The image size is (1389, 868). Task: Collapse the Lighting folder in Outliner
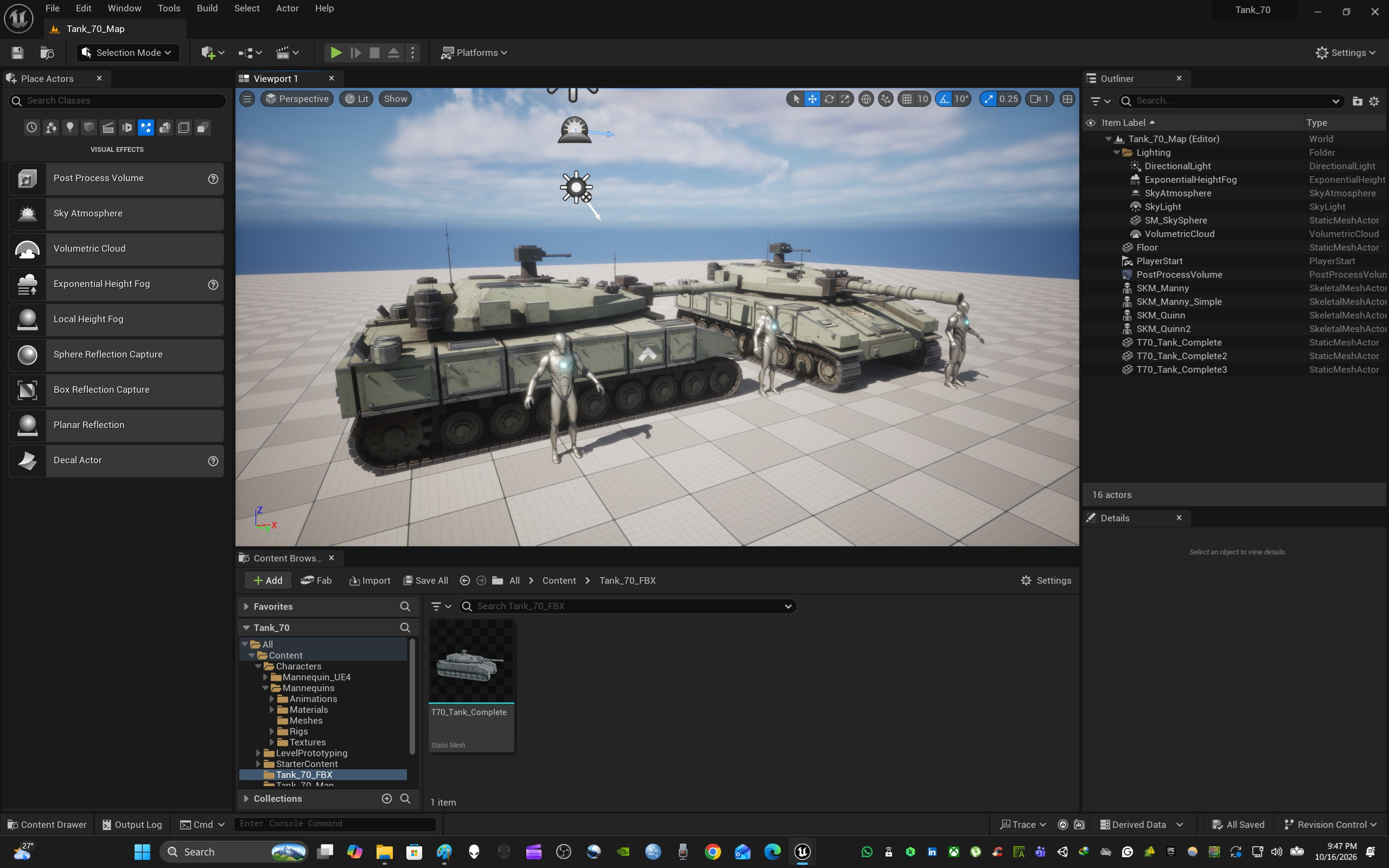1117,152
